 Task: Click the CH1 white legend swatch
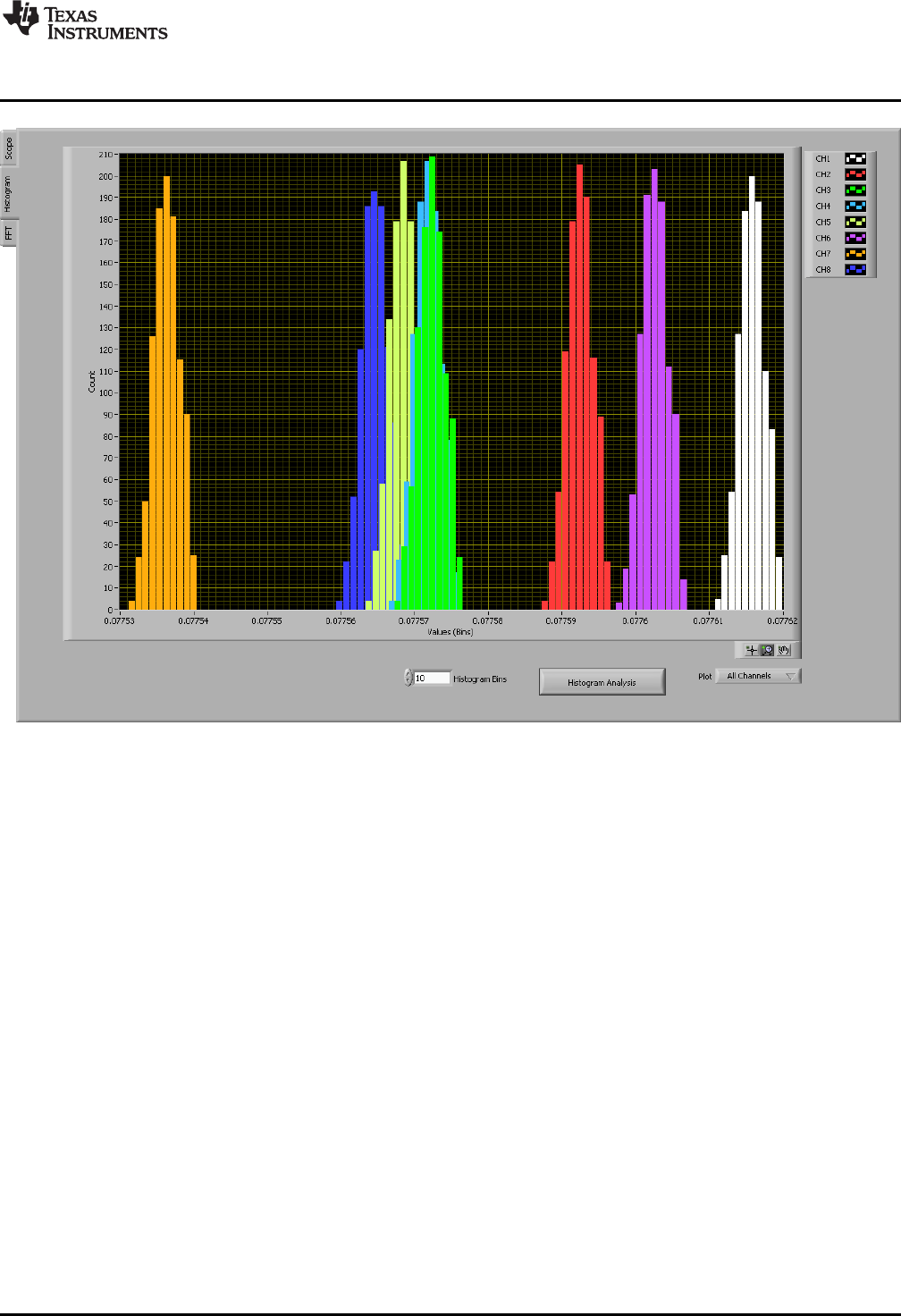click(855, 158)
